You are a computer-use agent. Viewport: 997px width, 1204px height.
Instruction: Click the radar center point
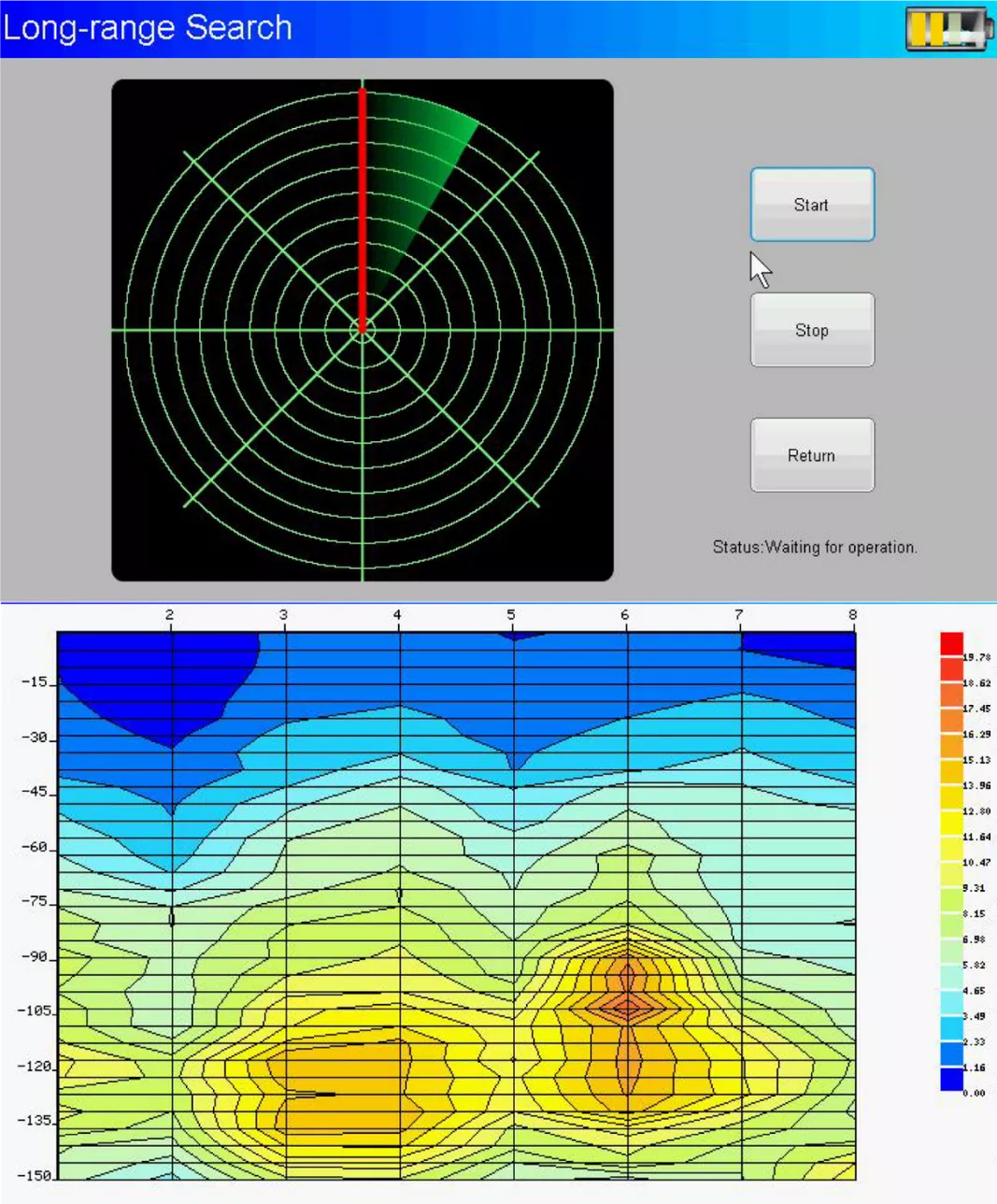[x=363, y=329]
